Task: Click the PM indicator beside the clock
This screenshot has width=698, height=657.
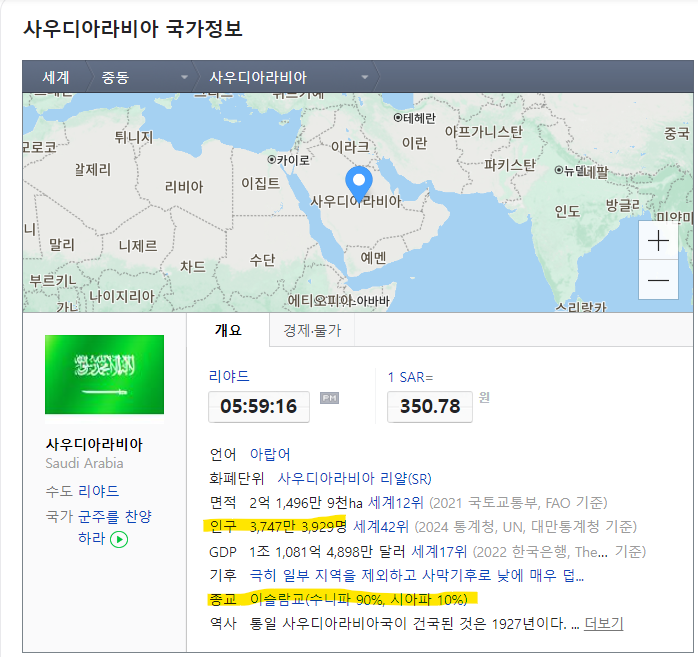Action: 329,398
